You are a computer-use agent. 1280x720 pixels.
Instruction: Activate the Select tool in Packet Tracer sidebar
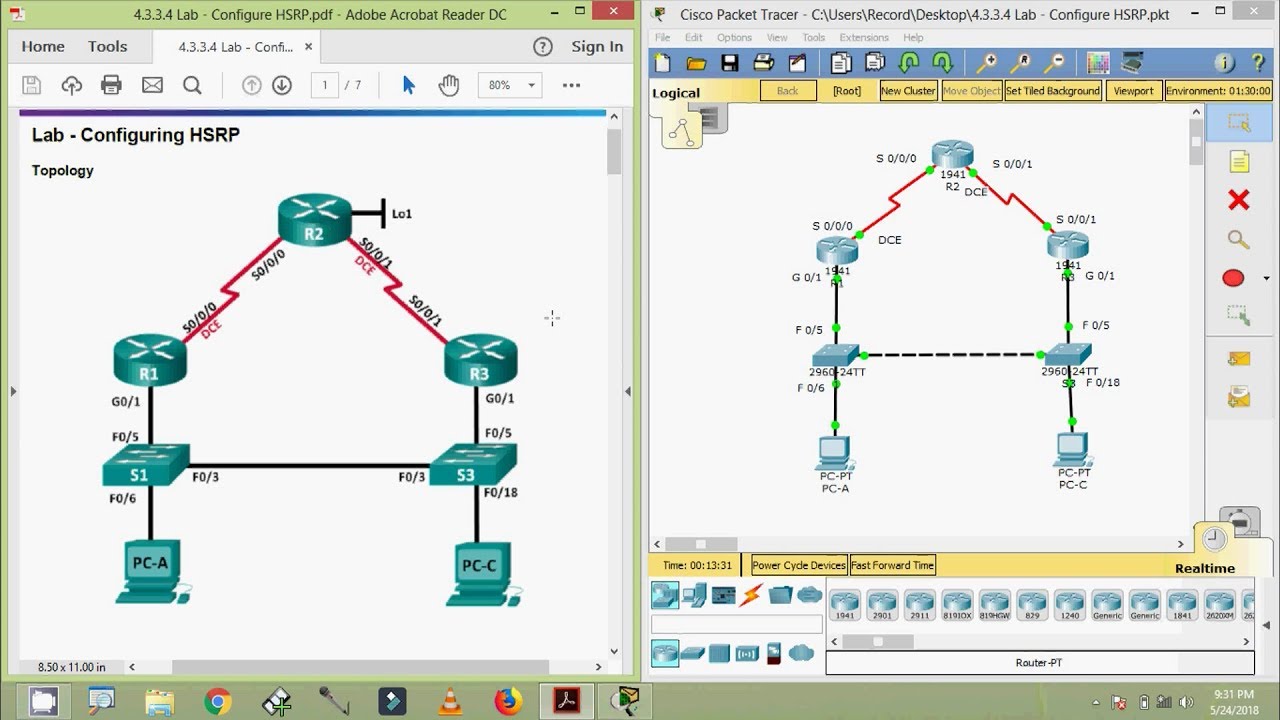click(x=1239, y=124)
